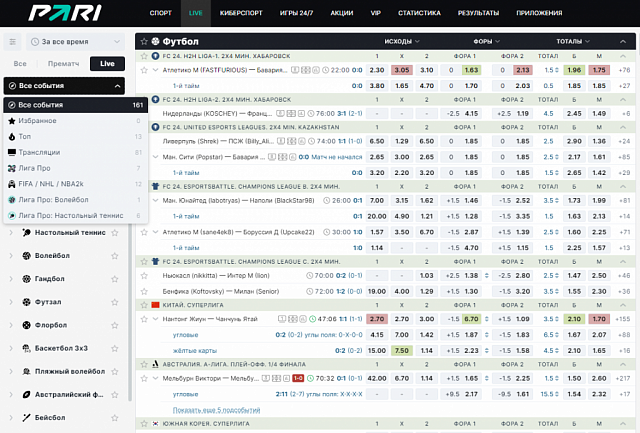640x433 pixels.
Task: Click the red 1-0 live score badge
Action: click(x=298, y=378)
